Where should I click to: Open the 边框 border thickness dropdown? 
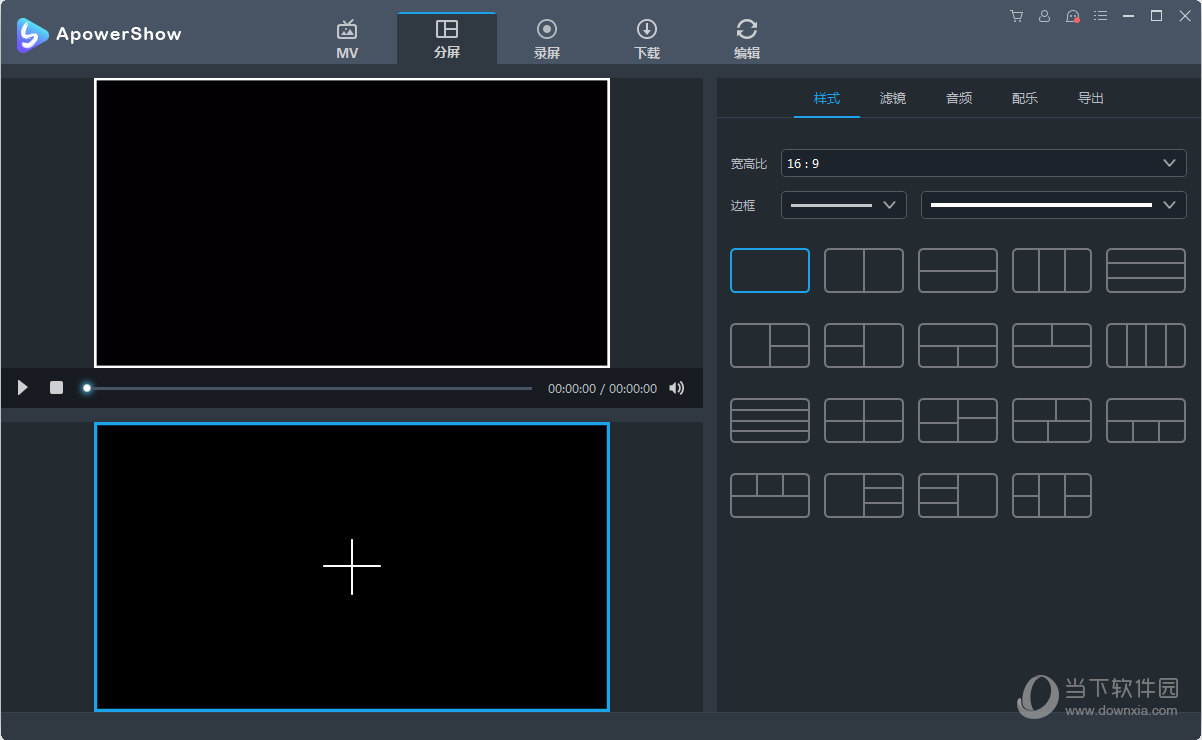[843, 205]
